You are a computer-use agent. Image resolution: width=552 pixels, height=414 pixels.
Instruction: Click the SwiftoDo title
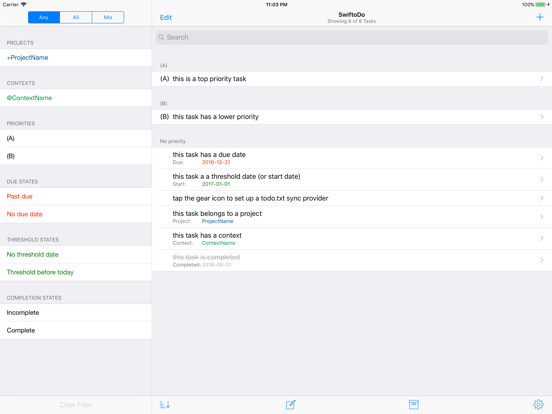coord(351,14)
